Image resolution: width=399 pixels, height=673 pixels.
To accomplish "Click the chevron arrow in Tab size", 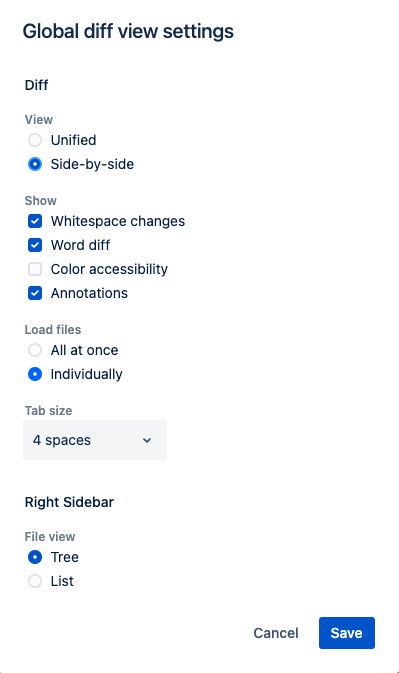I will pos(147,440).
